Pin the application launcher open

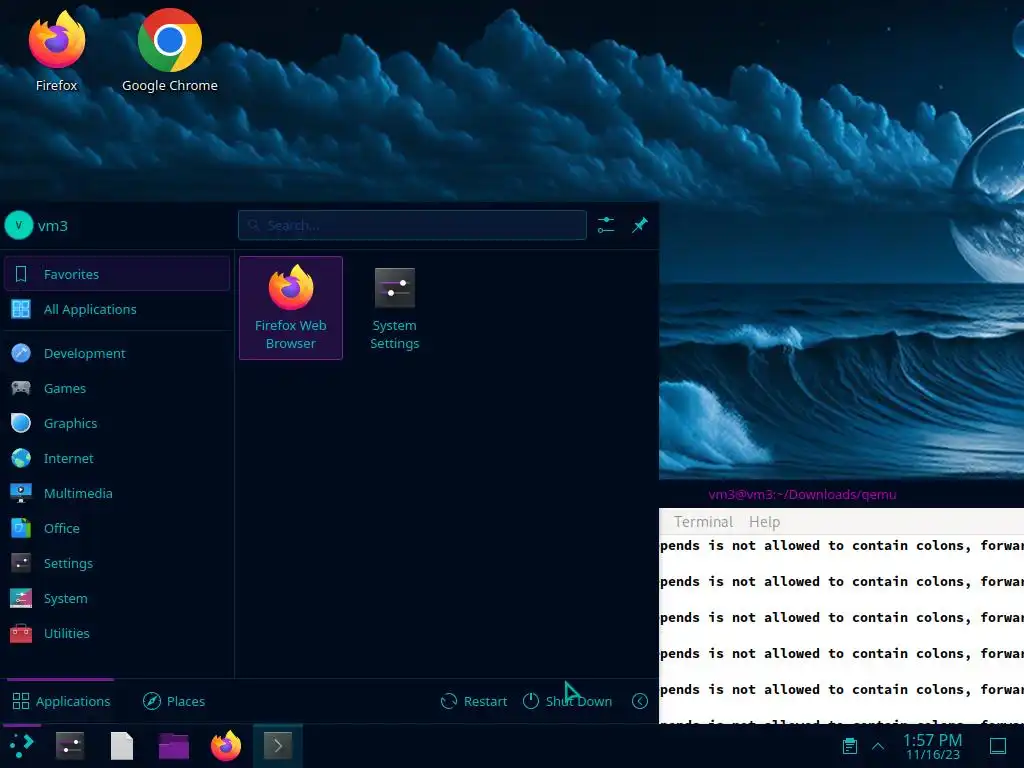click(x=640, y=225)
